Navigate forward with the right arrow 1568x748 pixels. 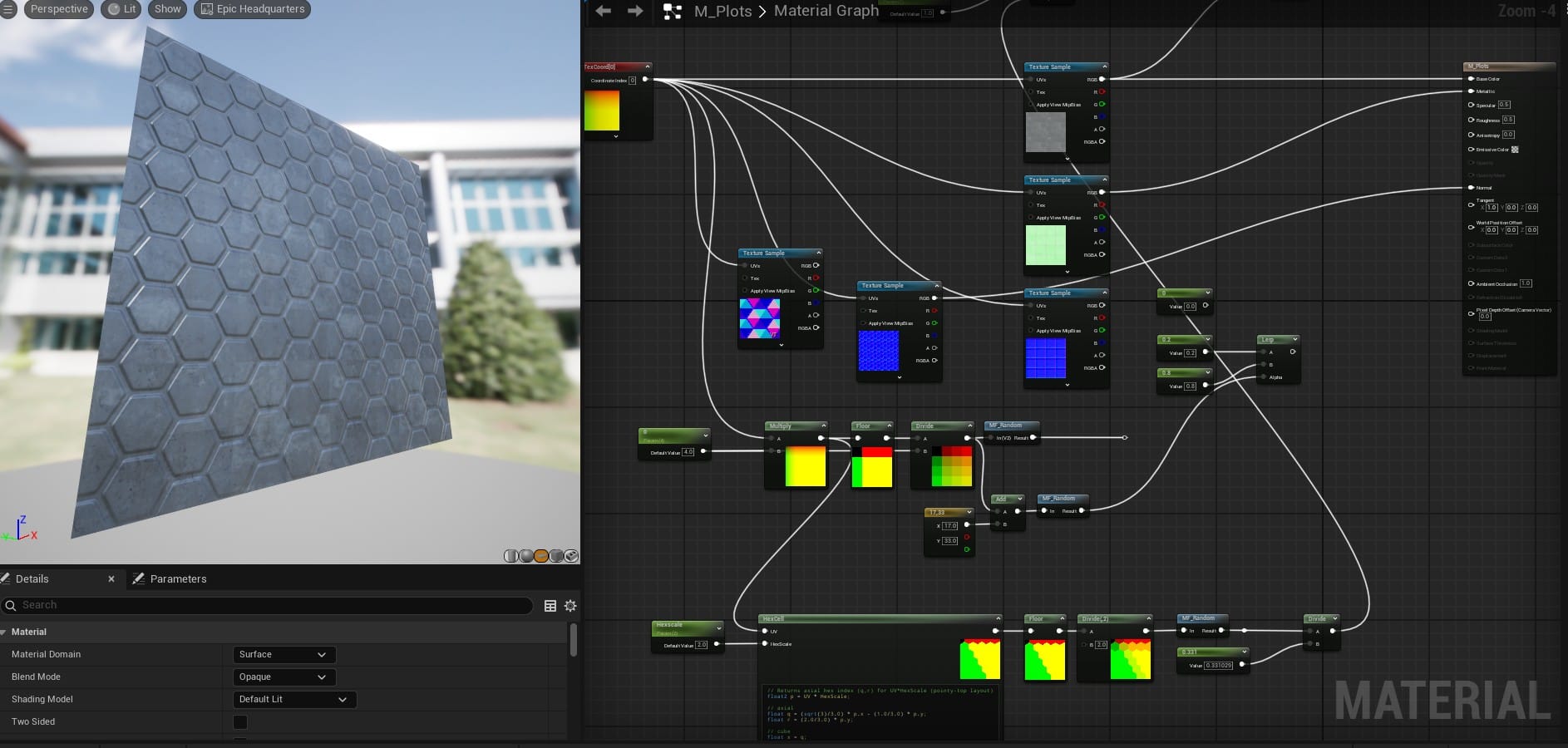point(635,11)
